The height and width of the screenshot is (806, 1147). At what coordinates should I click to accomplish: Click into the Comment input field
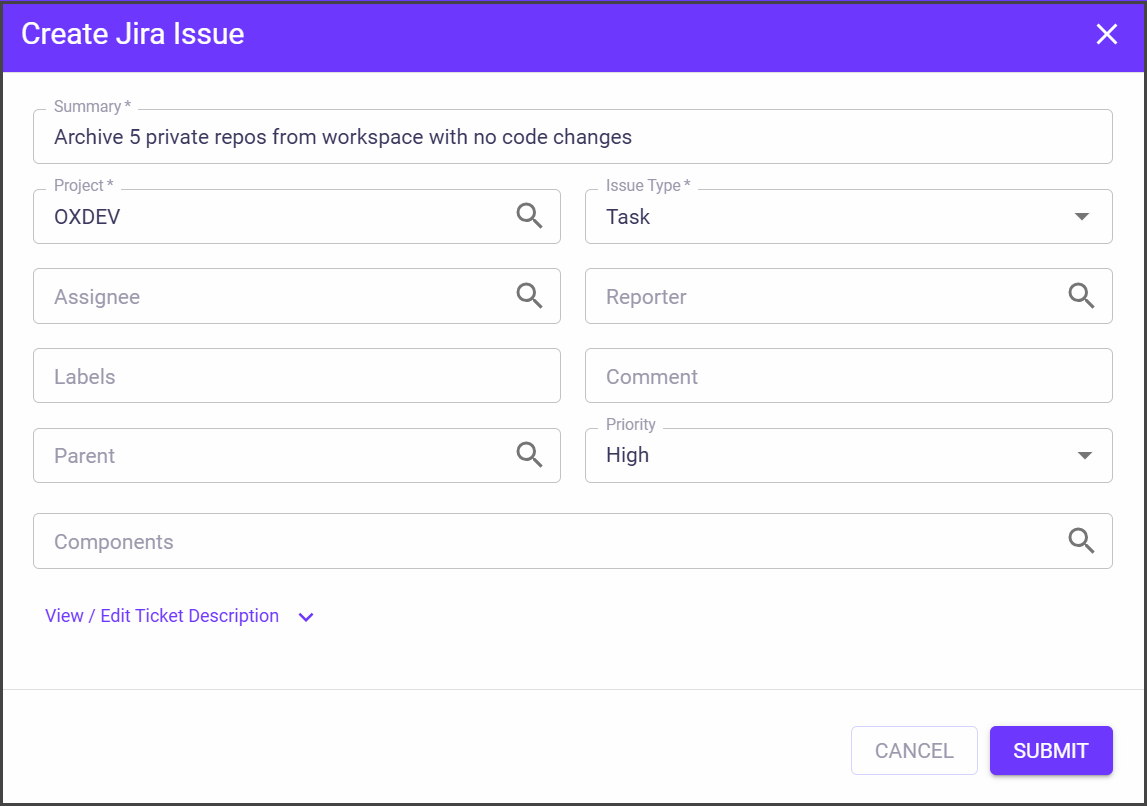848,376
